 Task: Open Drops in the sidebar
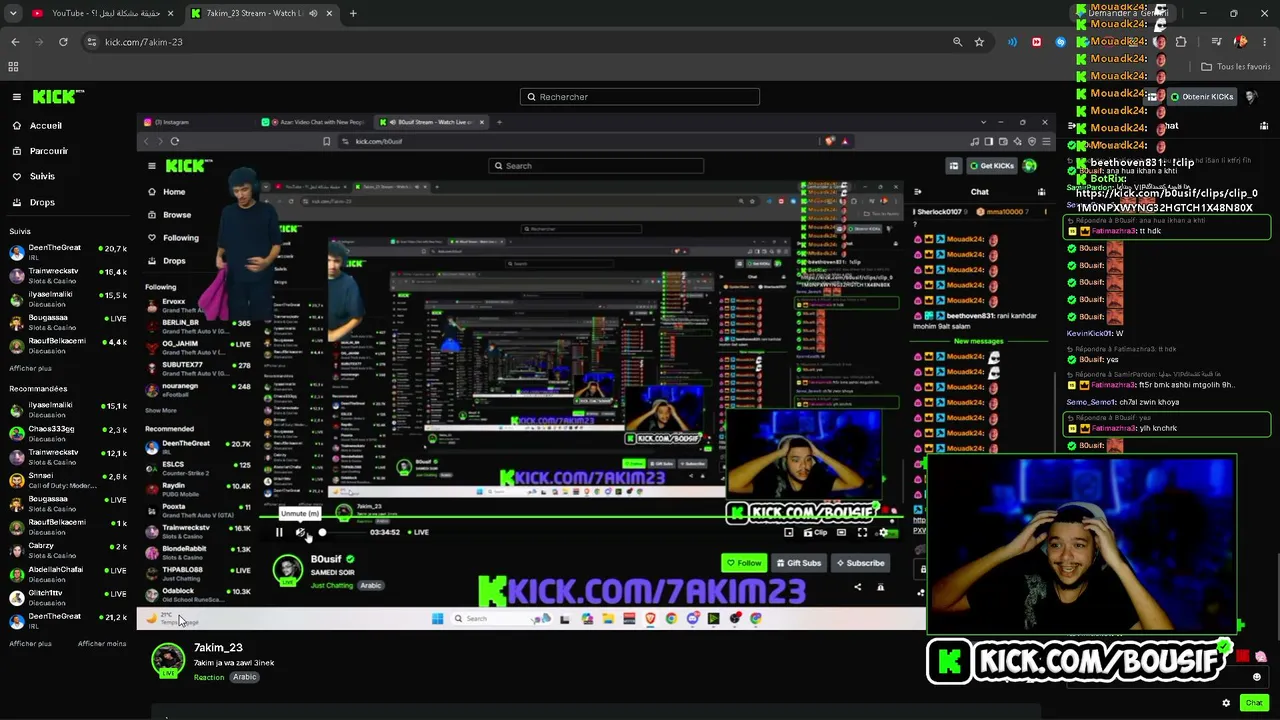42,202
